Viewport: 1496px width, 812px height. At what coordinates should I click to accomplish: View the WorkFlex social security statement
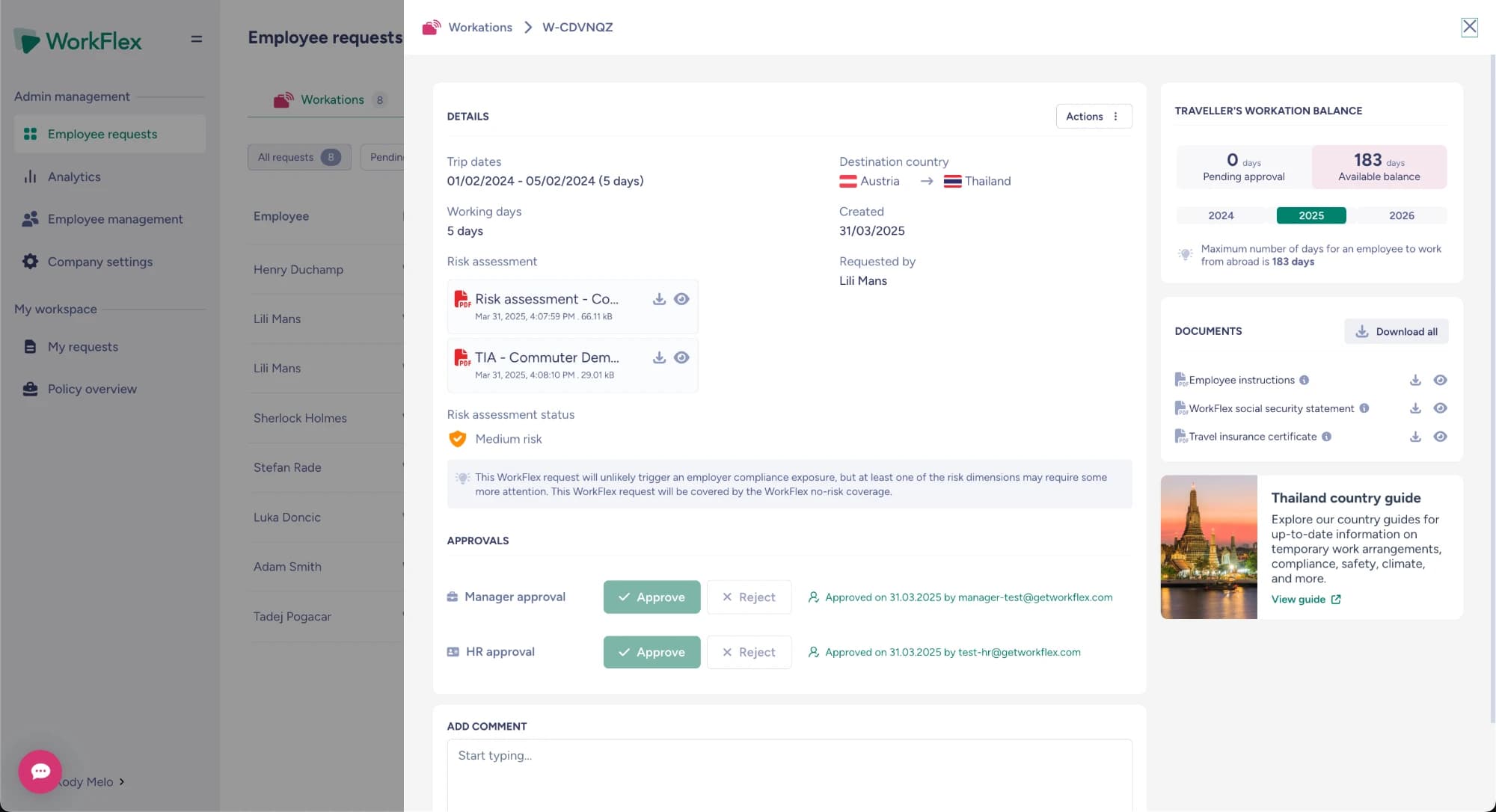[x=1440, y=408]
